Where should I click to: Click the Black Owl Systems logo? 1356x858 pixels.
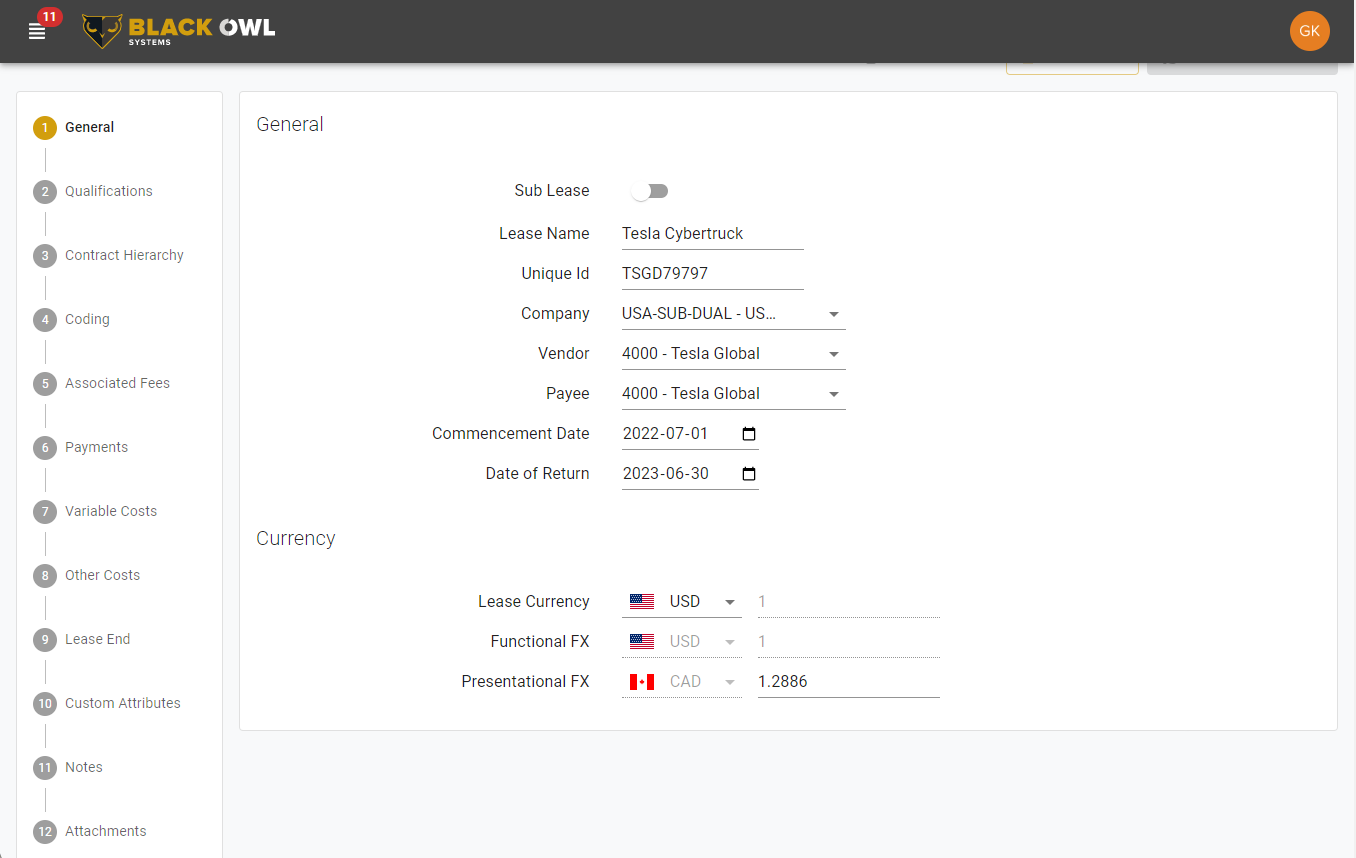(x=178, y=31)
